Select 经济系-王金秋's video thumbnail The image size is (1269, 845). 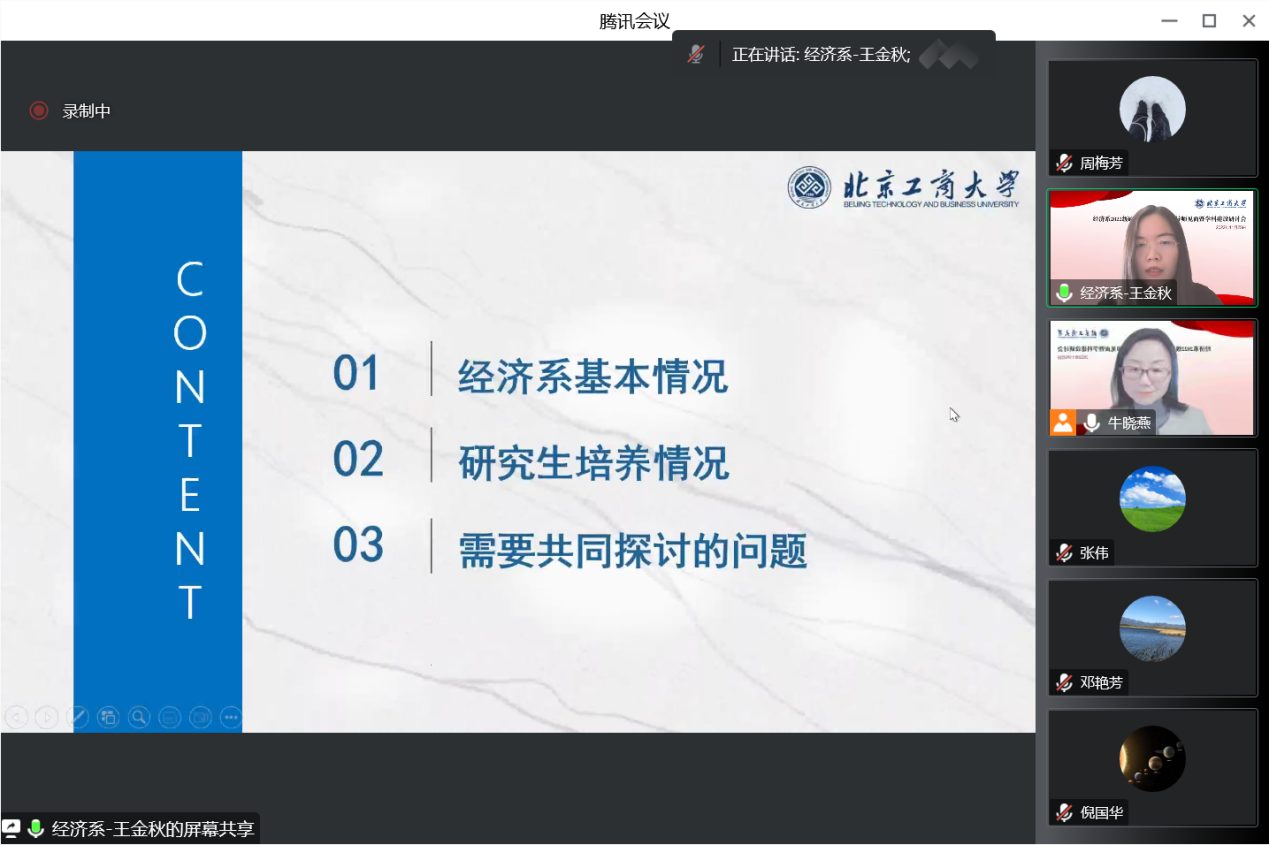[1152, 247]
